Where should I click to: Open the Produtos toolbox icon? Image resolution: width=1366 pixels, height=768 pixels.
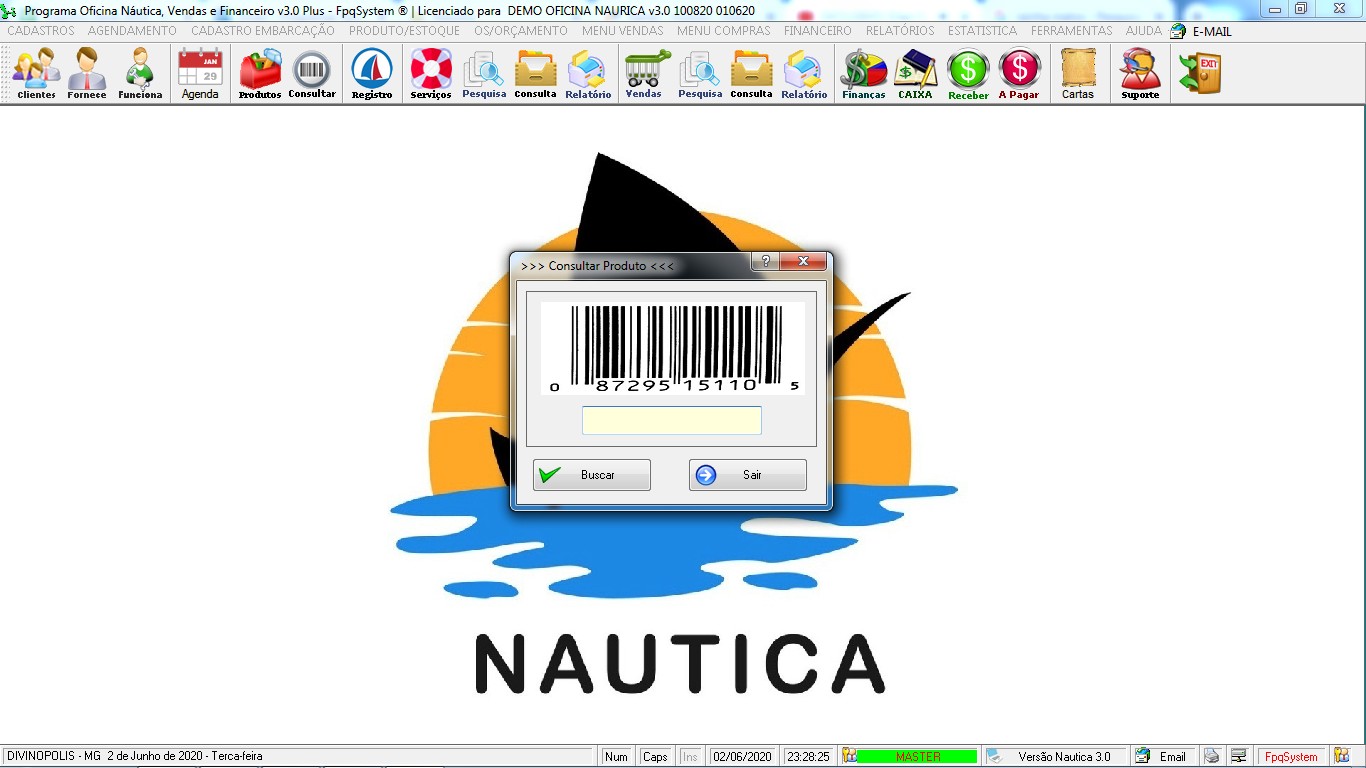[x=260, y=74]
